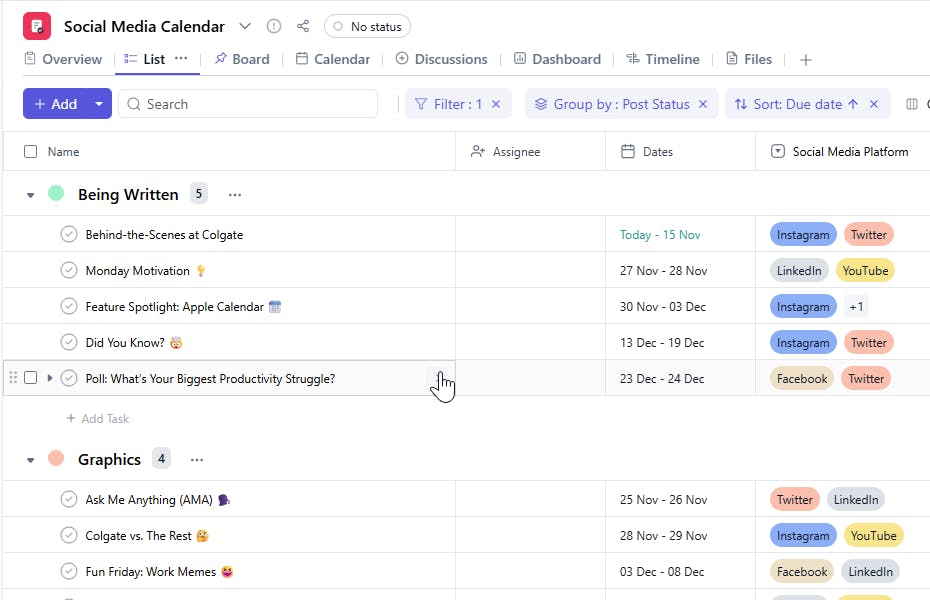Open more options for Graphics group

point(197,460)
